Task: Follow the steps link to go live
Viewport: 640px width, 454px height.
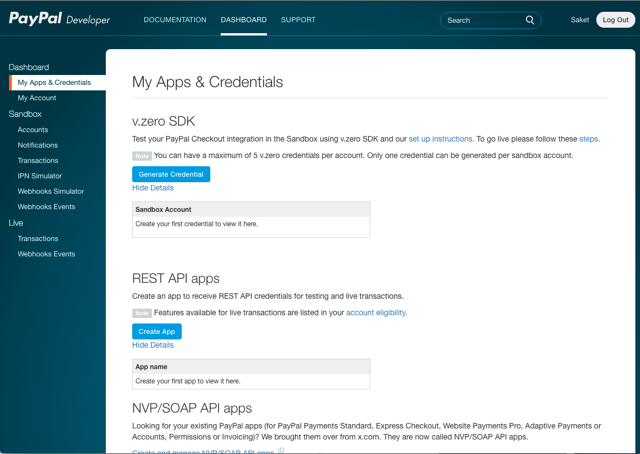Action: [589, 139]
